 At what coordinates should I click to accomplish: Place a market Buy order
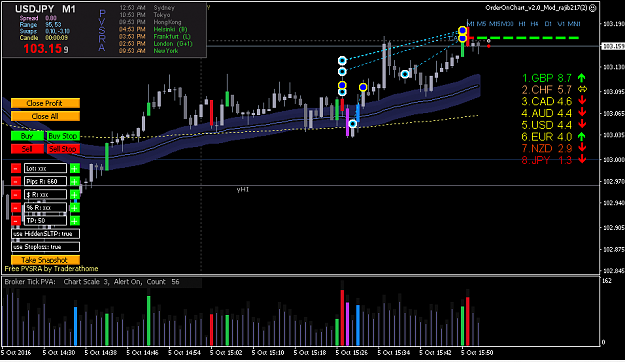point(27,136)
